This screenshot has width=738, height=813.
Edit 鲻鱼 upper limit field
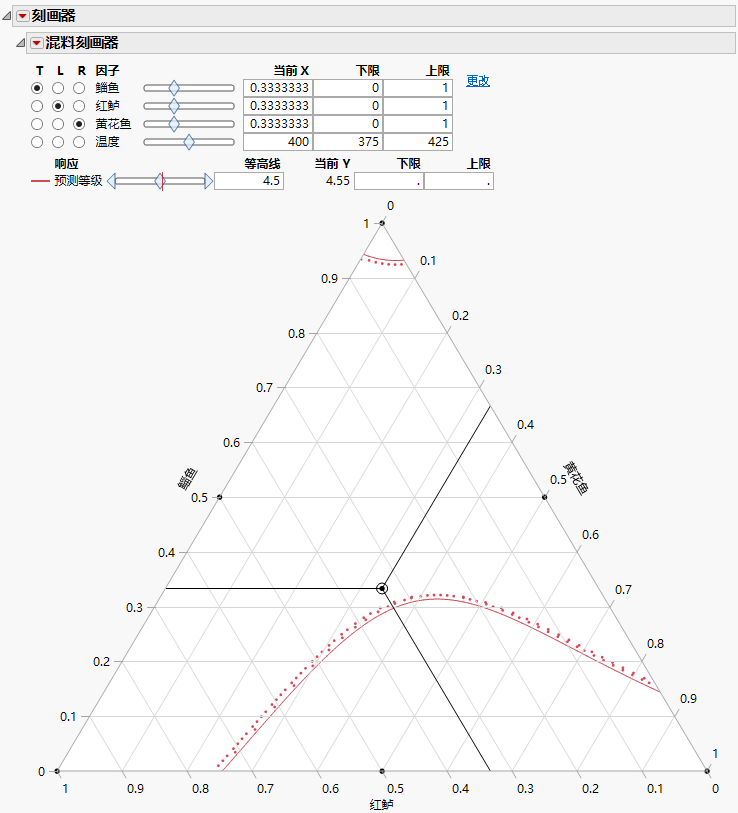coord(418,88)
